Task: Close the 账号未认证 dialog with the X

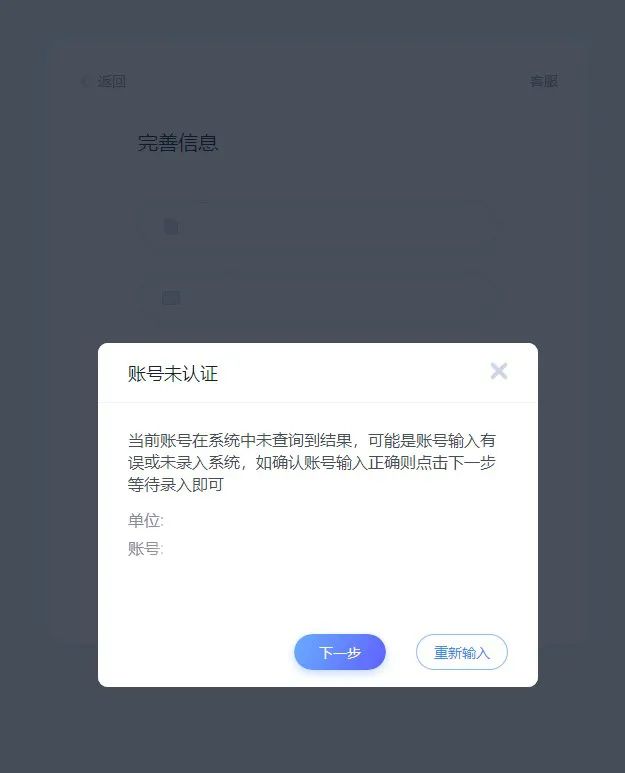Action: [x=499, y=371]
